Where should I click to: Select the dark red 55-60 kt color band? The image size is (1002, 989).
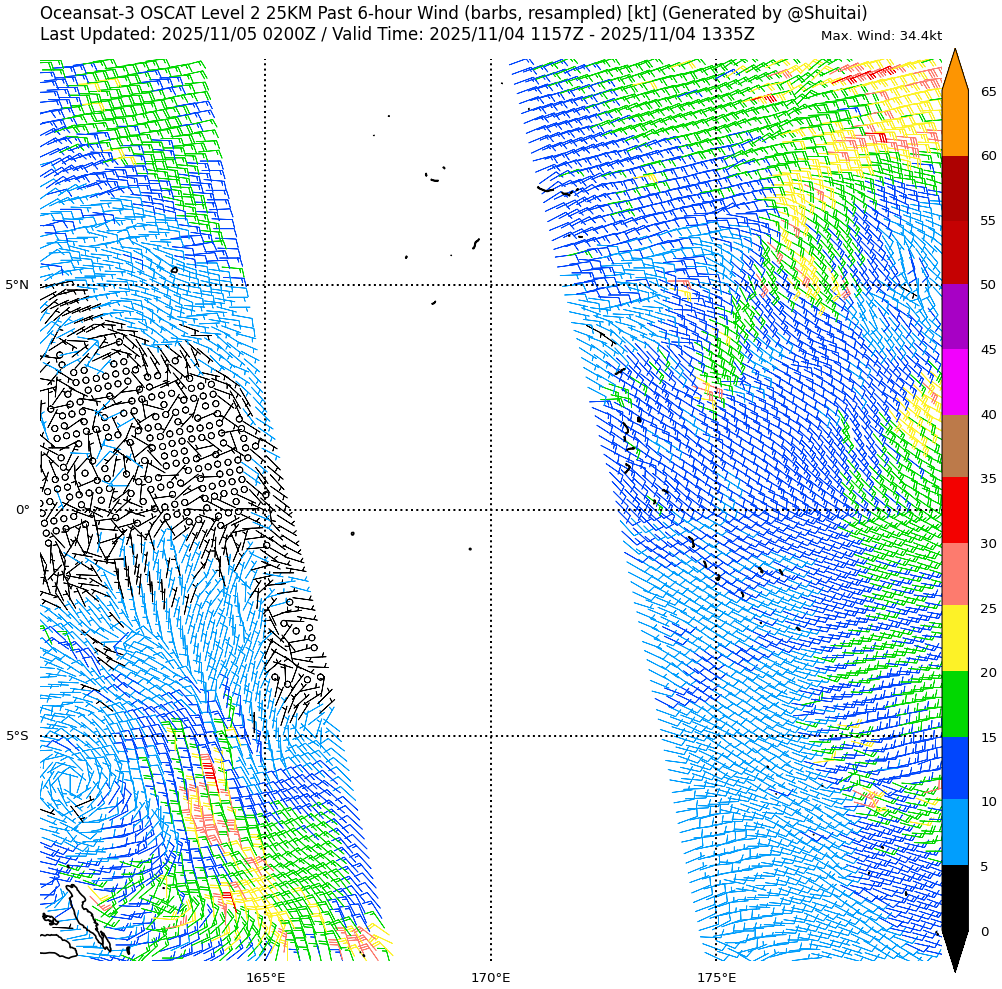click(x=955, y=187)
